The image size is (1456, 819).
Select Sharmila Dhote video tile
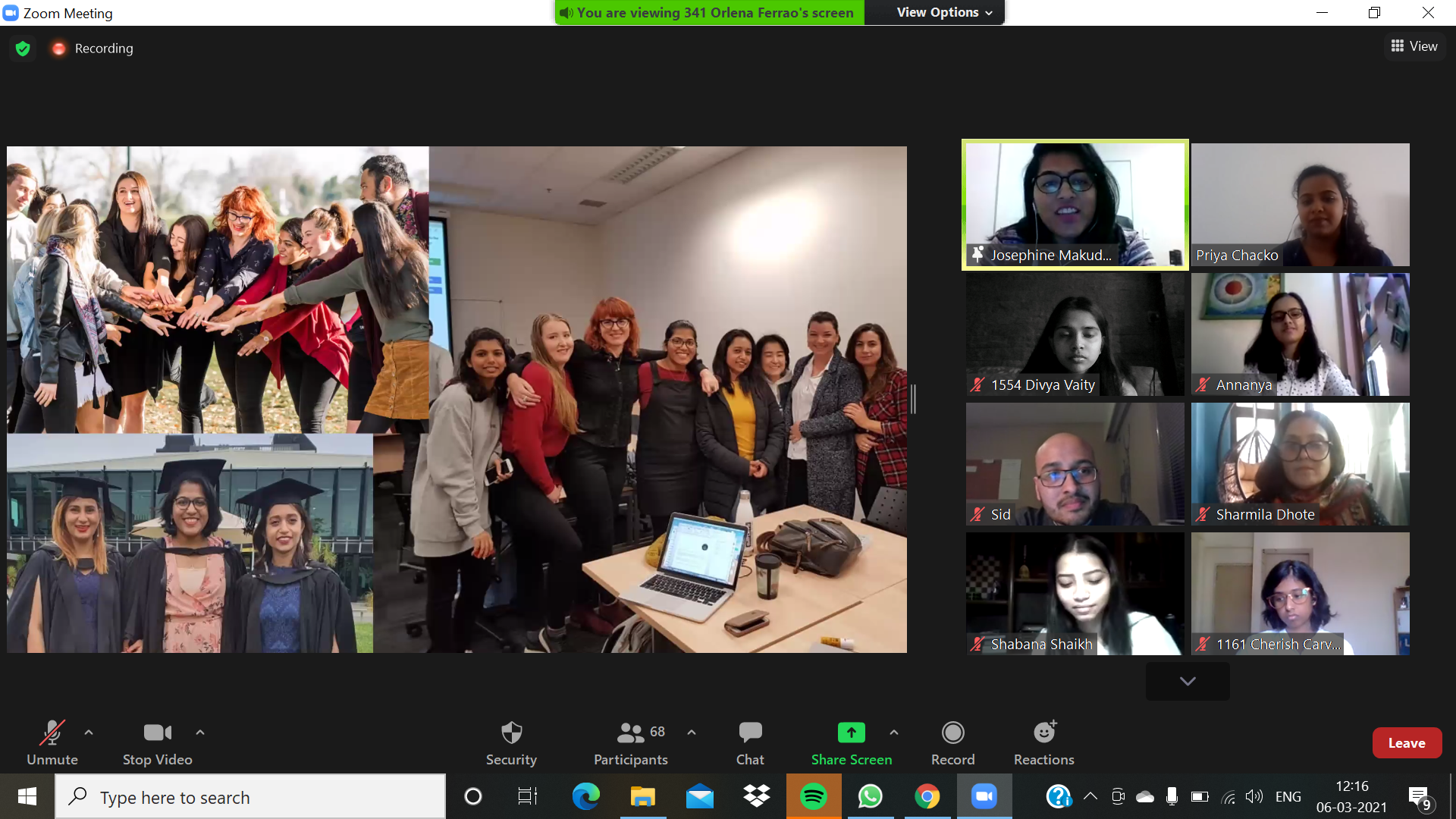(x=1300, y=464)
